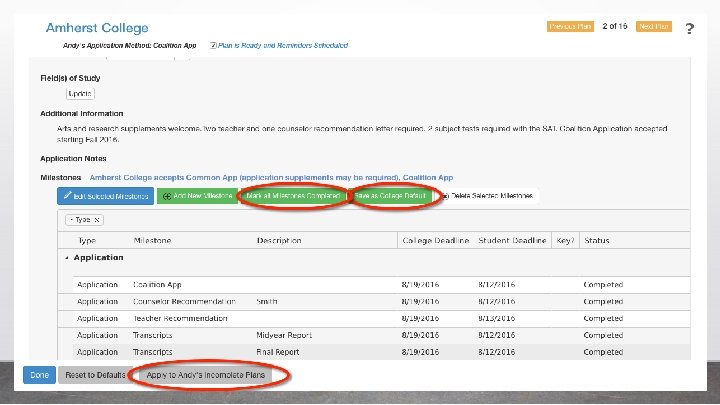Click the Update button under Field(s) of Study
Image resolution: width=720 pixels, height=405 pixels.
click(80, 94)
